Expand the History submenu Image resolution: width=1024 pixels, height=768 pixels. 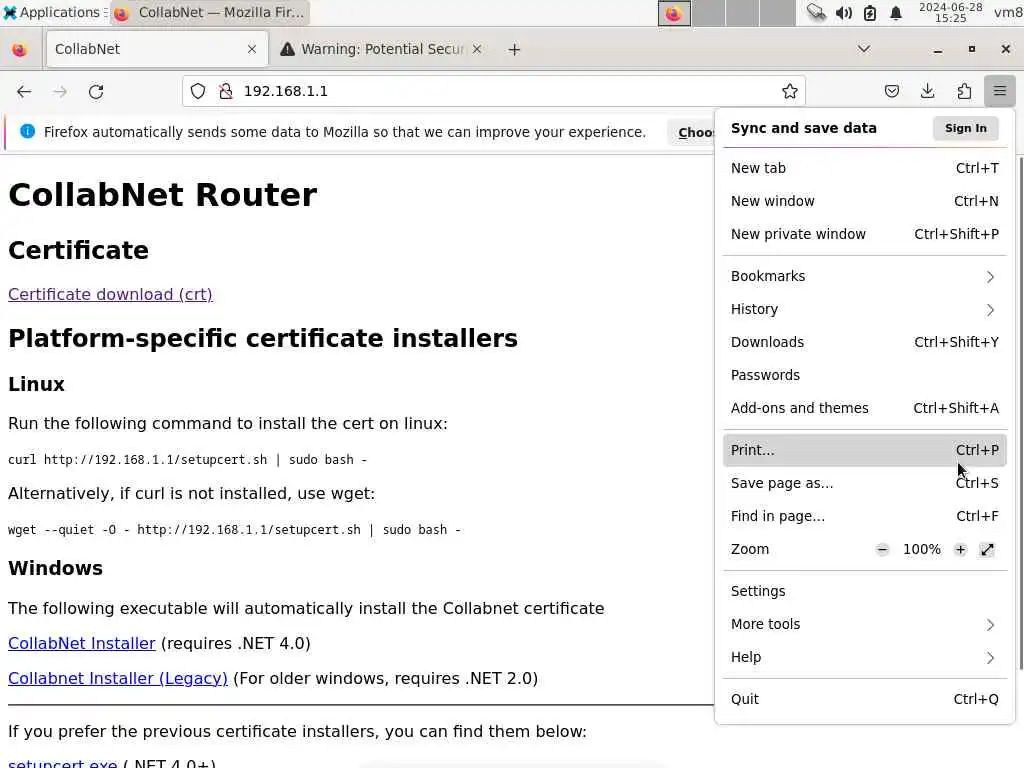[865, 310]
